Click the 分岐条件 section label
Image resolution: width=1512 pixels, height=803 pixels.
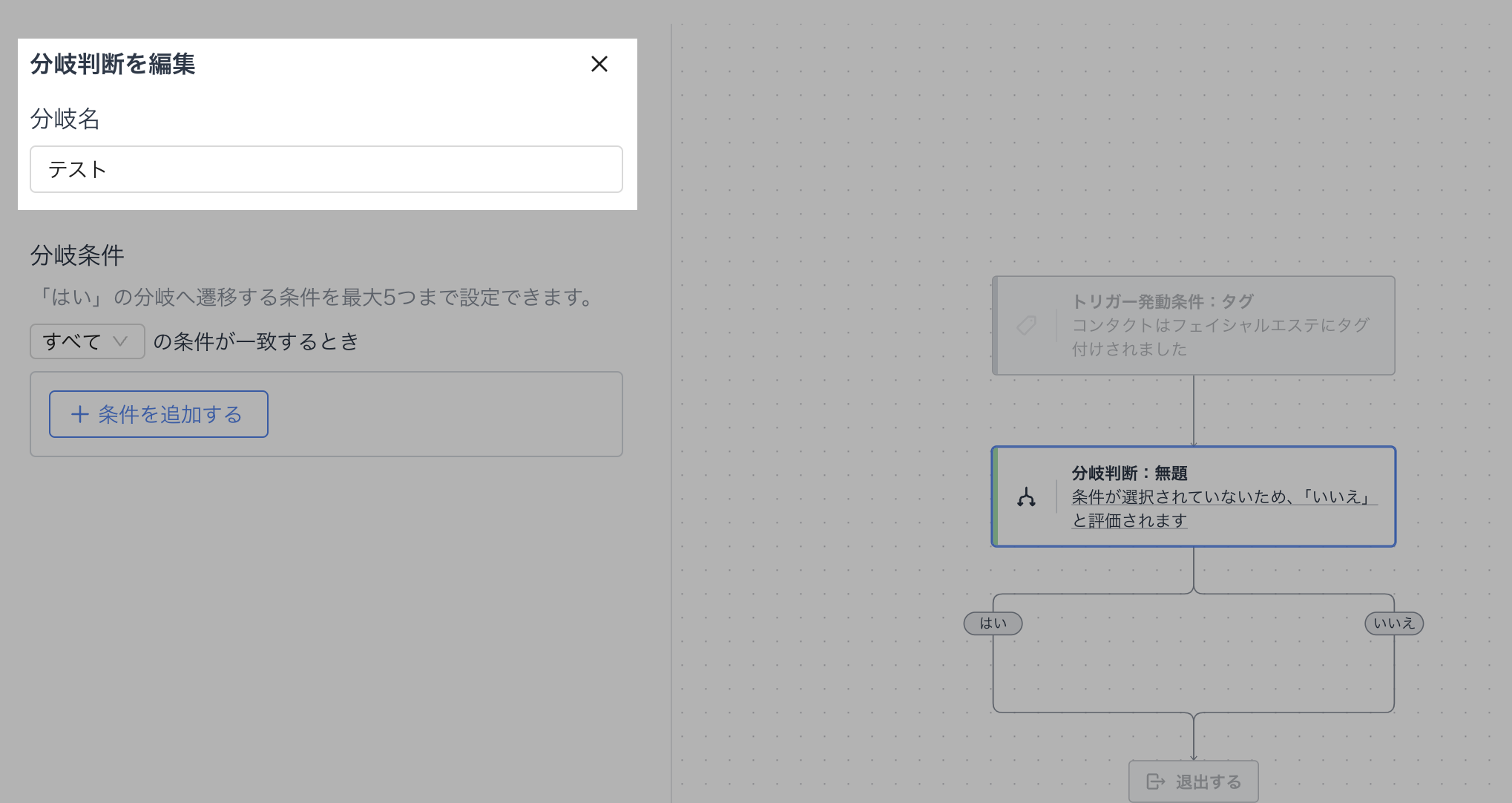pos(77,255)
